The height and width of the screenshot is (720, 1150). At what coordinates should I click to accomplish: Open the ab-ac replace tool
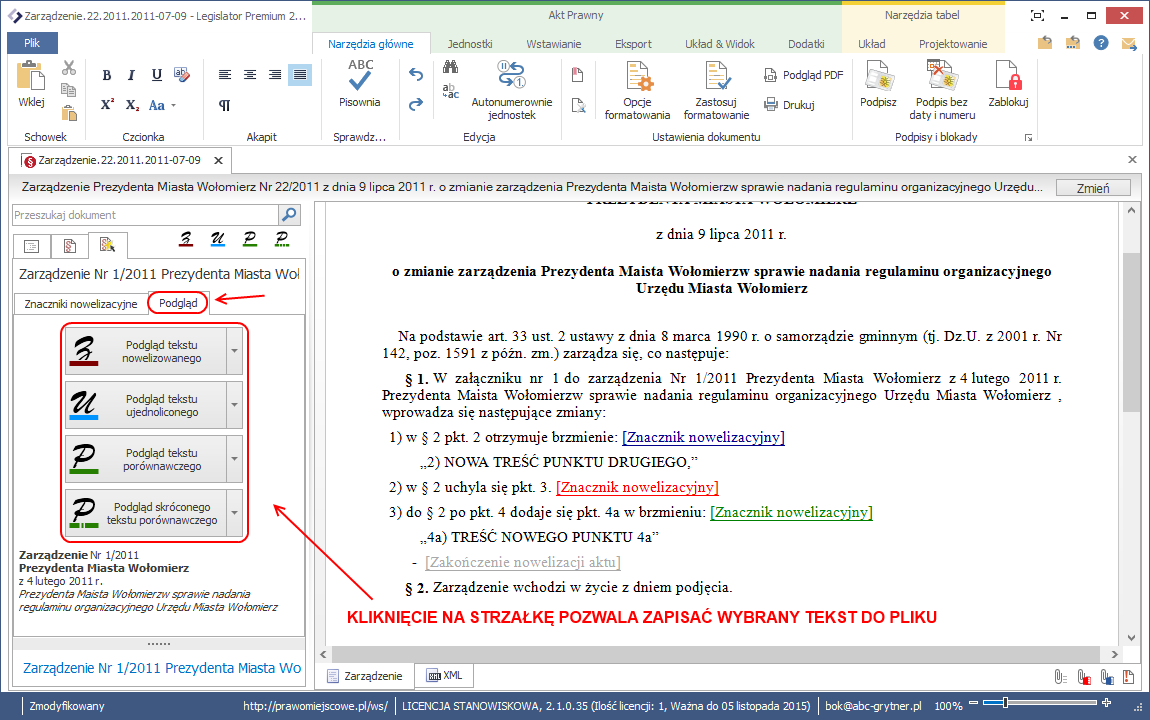(450, 91)
